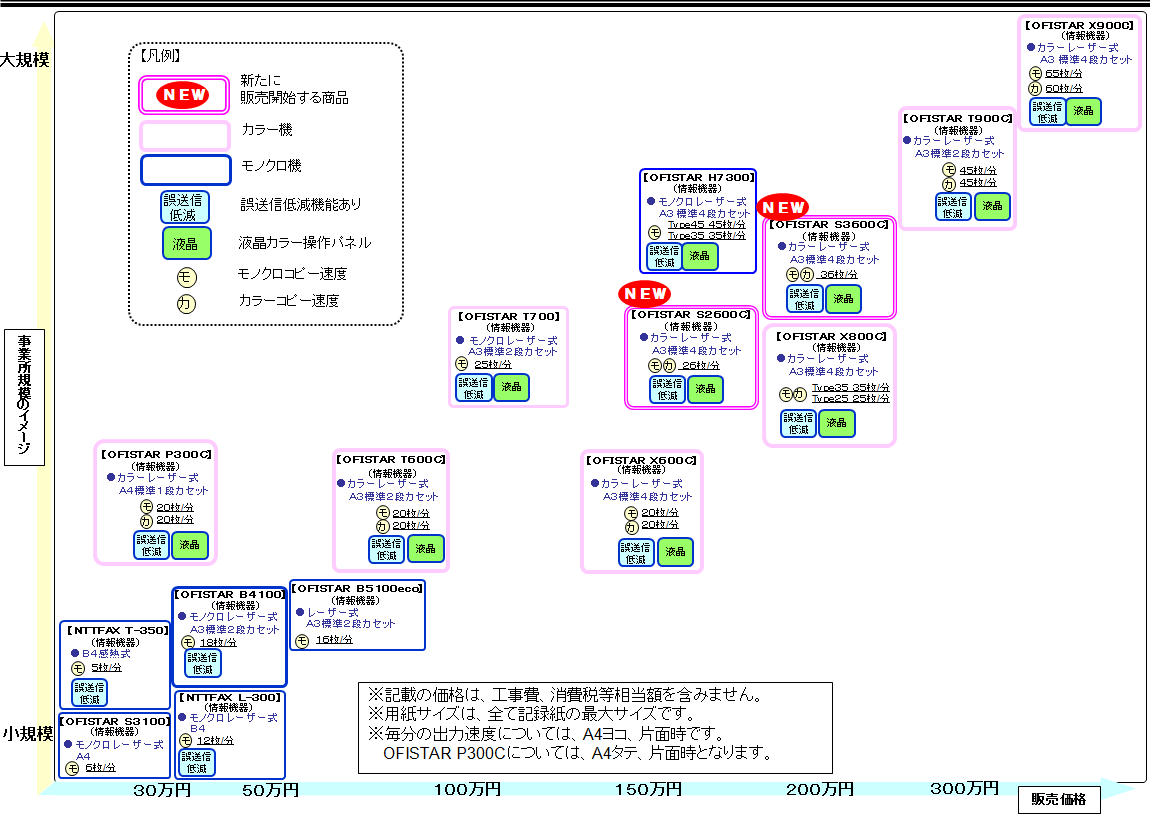1150x814 pixels.
Task: Select the OFISTAR P300C product title
Action: click(x=156, y=455)
